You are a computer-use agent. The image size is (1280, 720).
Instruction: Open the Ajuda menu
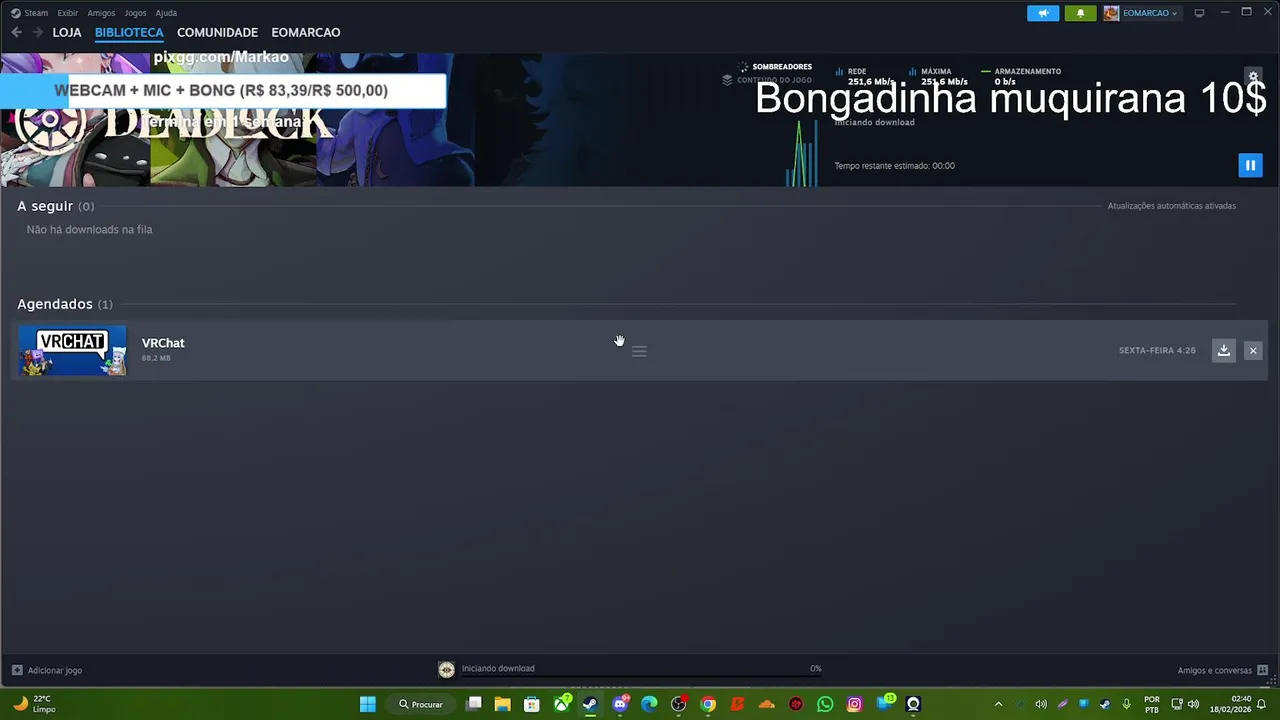click(x=166, y=13)
